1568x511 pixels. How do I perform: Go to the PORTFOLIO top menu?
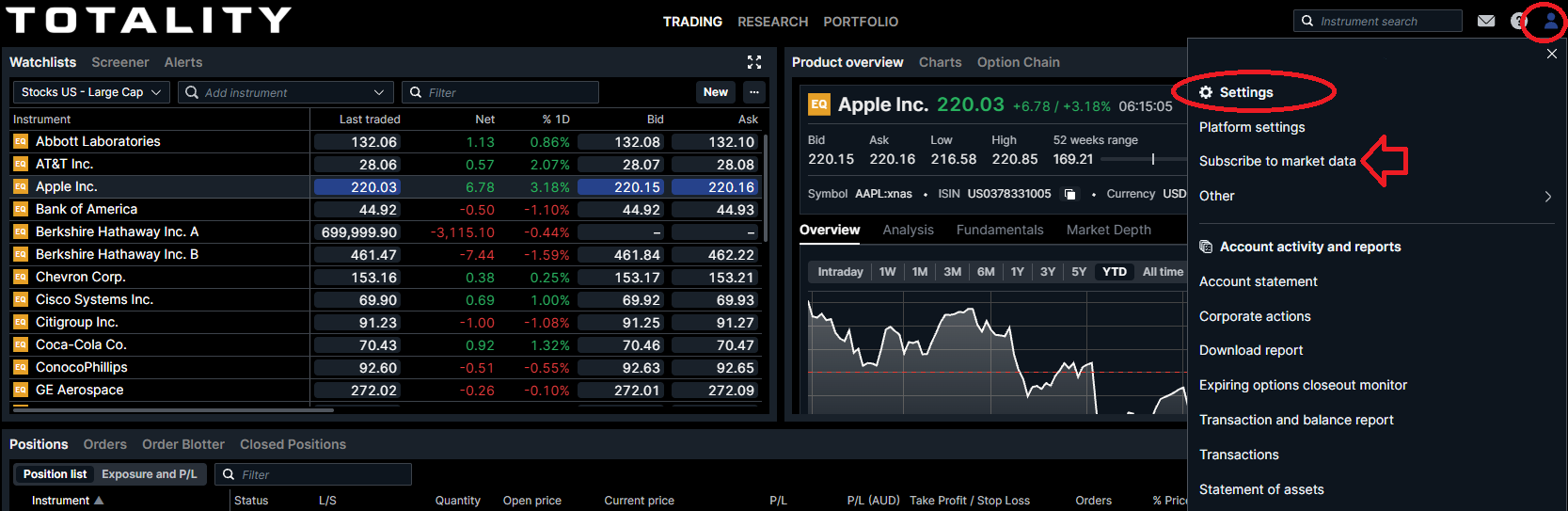[x=861, y=22]
